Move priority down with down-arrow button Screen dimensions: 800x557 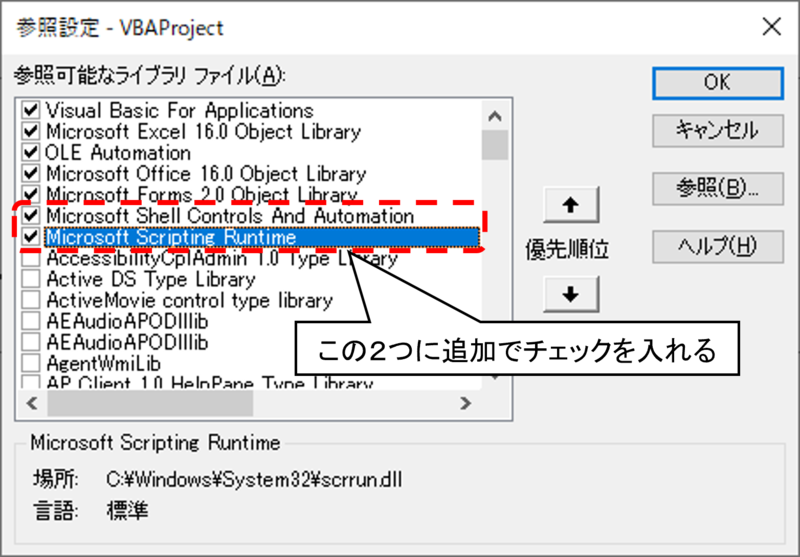(x=570, y=294)
